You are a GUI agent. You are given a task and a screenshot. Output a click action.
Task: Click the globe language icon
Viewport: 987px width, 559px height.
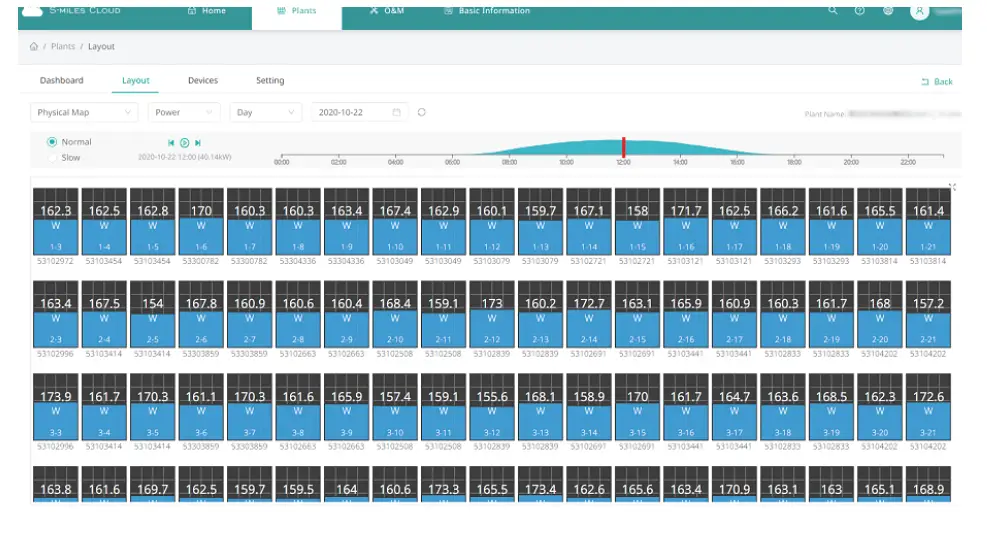point(887,11)
